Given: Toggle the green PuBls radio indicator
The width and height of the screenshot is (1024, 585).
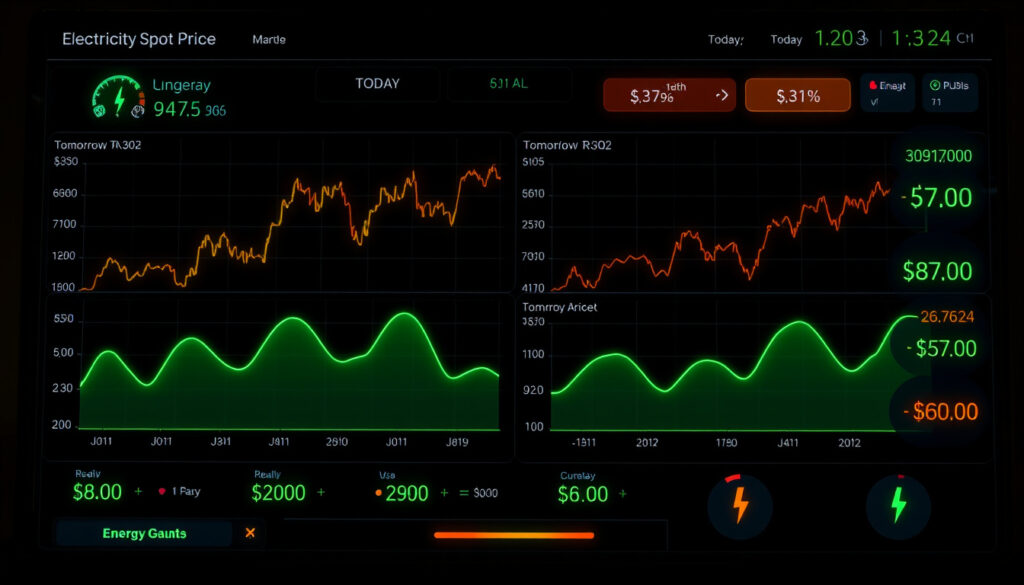Looking at the screenshot, I should pos(935,86).
